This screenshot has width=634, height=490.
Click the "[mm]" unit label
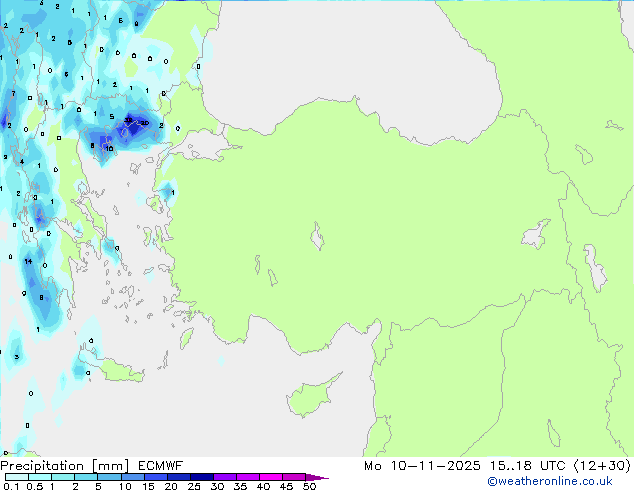[110, 466]
